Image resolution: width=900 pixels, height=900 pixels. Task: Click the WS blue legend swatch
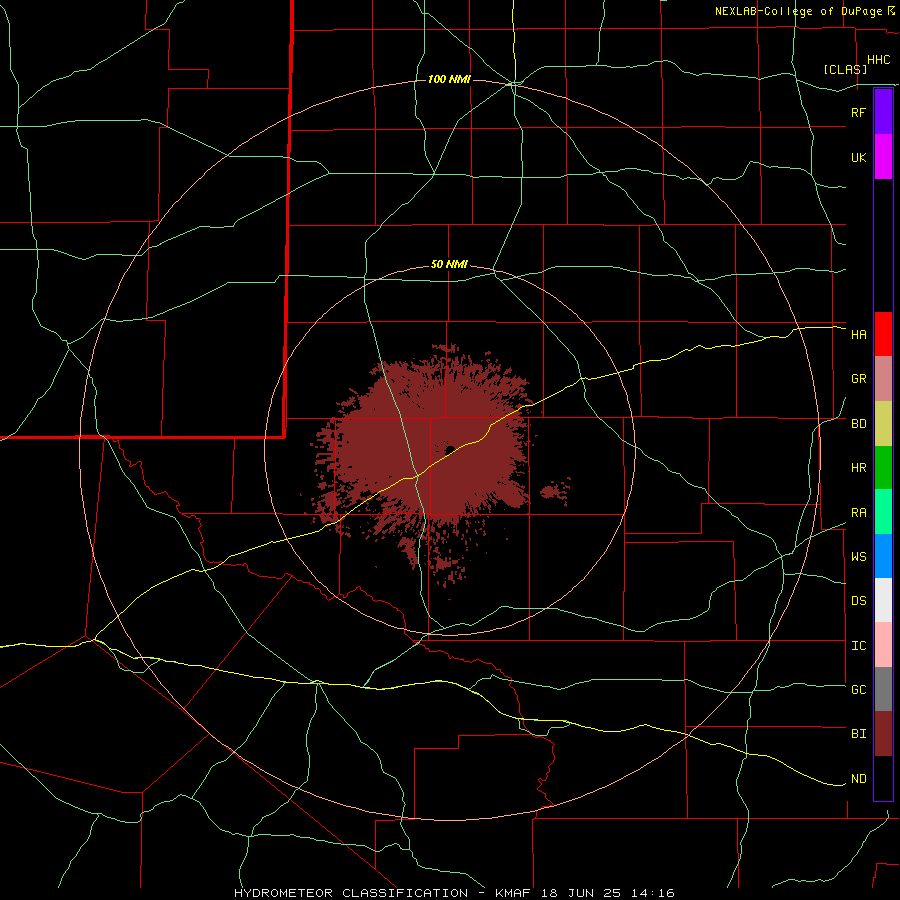point(883,556)
